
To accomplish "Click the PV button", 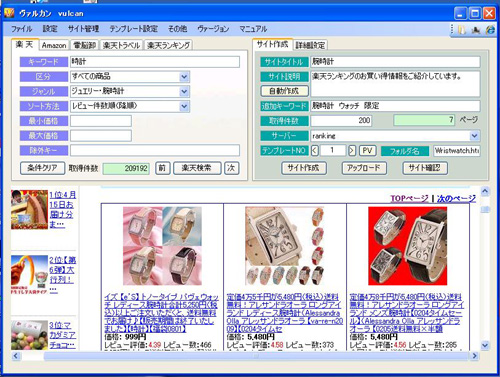I will [x=367, y=151].
